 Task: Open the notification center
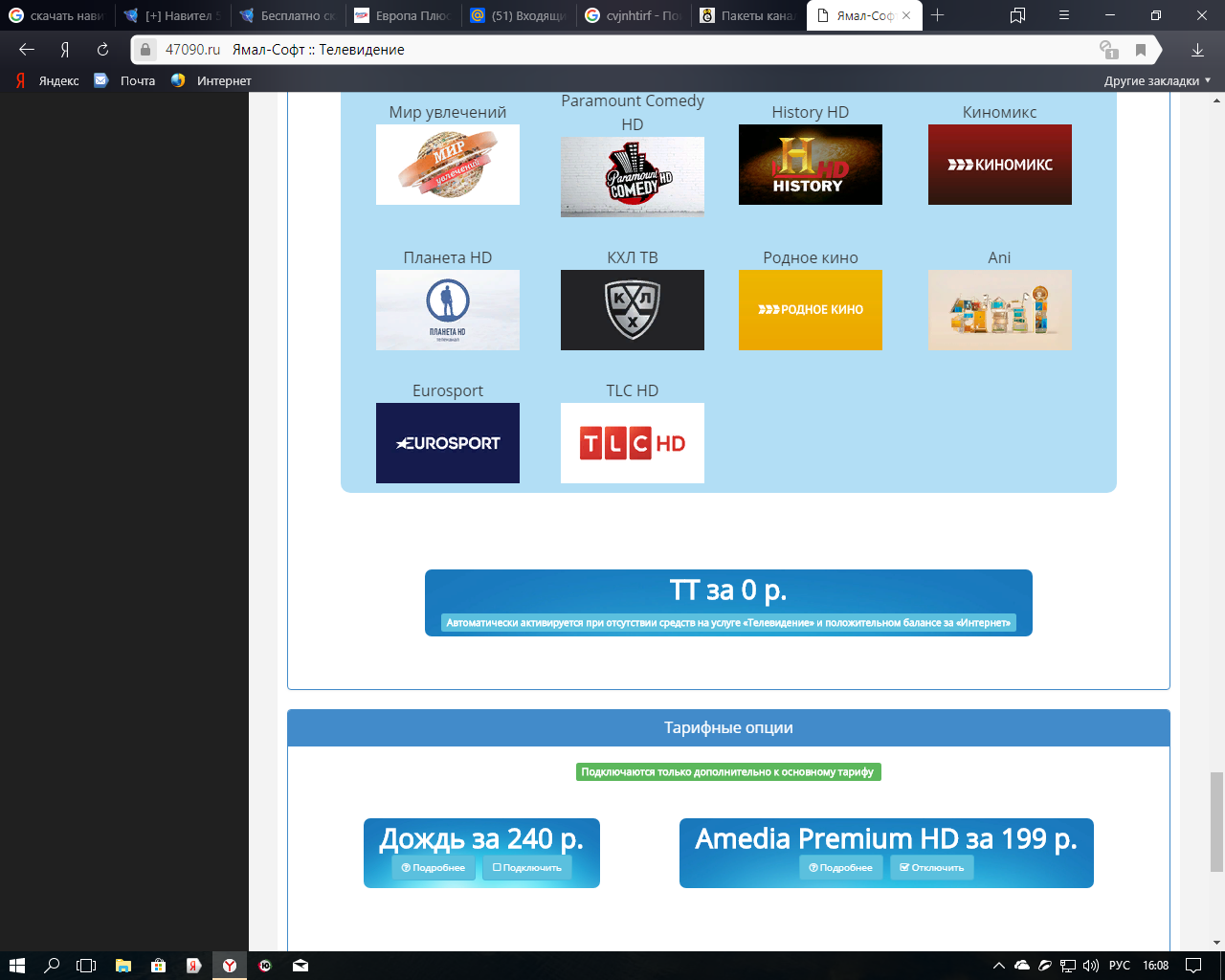[1193, 966]
